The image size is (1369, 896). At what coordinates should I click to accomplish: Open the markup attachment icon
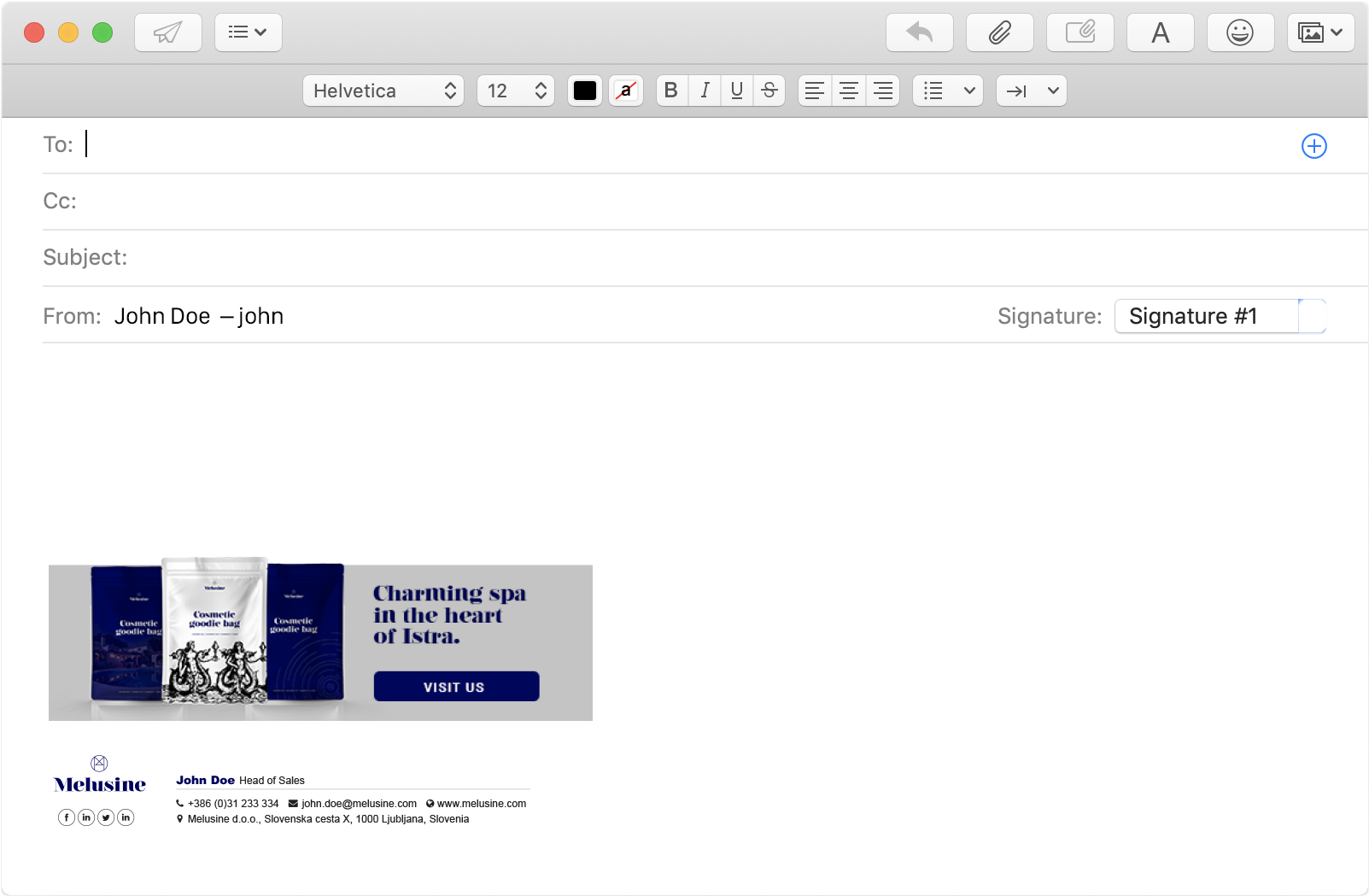[1080, 32]
